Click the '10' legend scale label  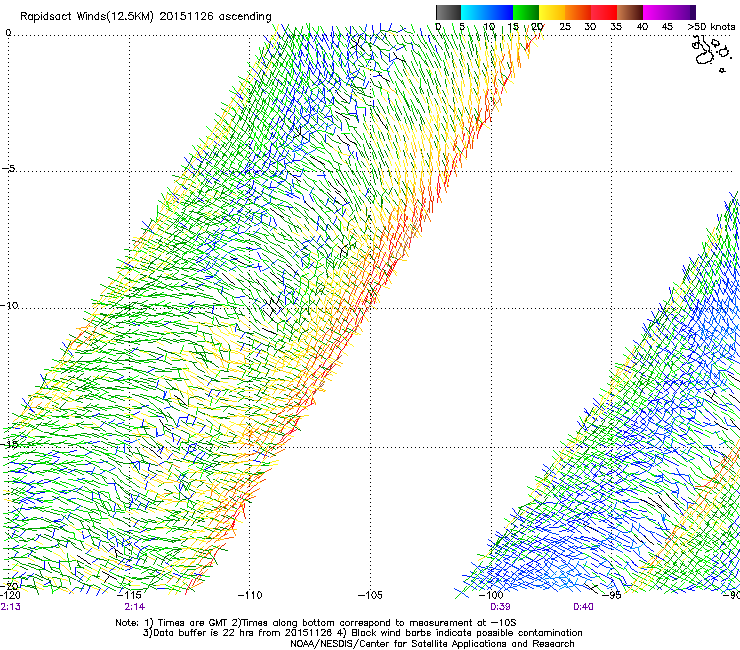pyautogui.click(x=489, y=27)
